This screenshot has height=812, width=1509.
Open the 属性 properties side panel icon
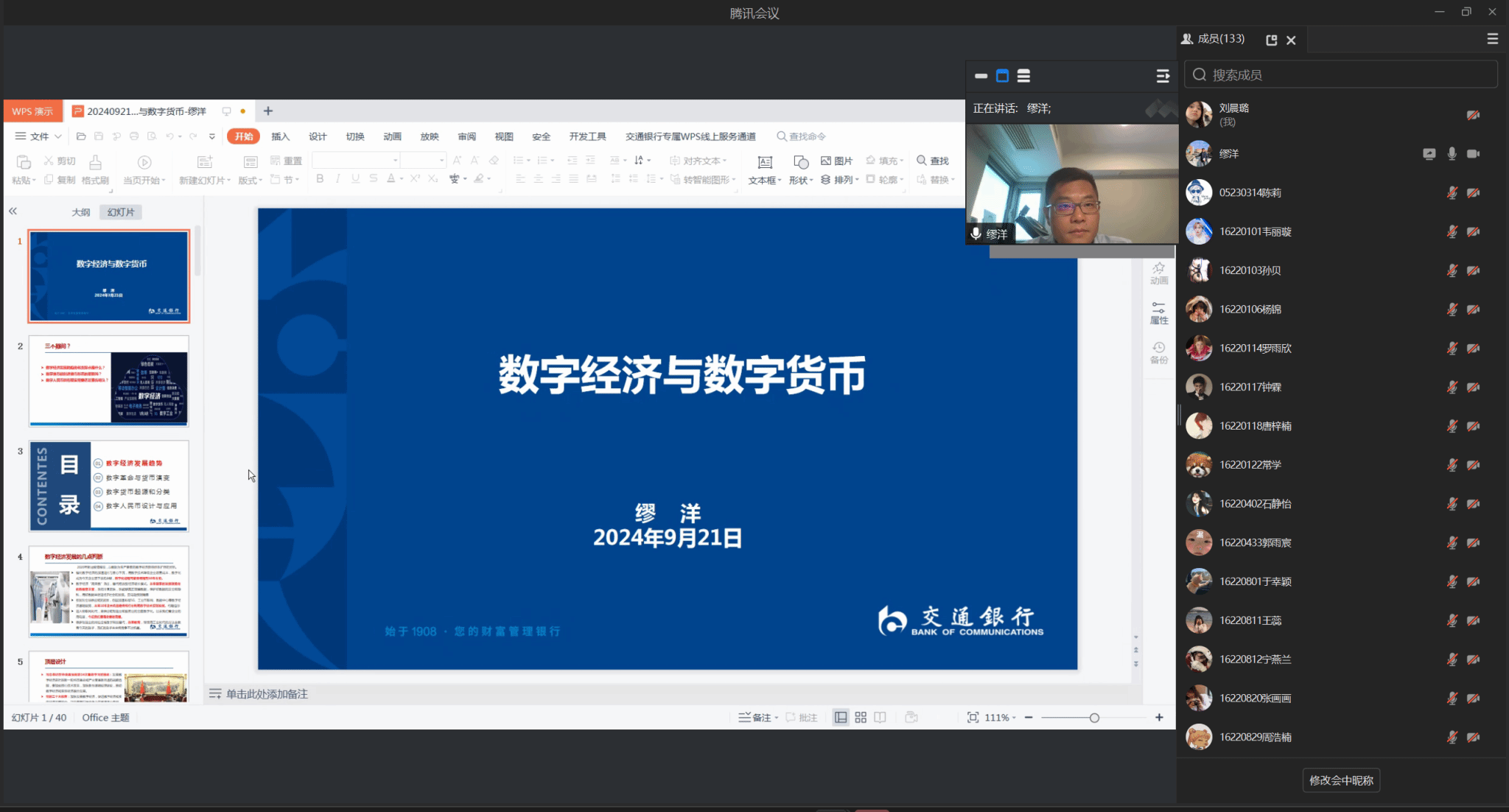tap(1159, 312)
